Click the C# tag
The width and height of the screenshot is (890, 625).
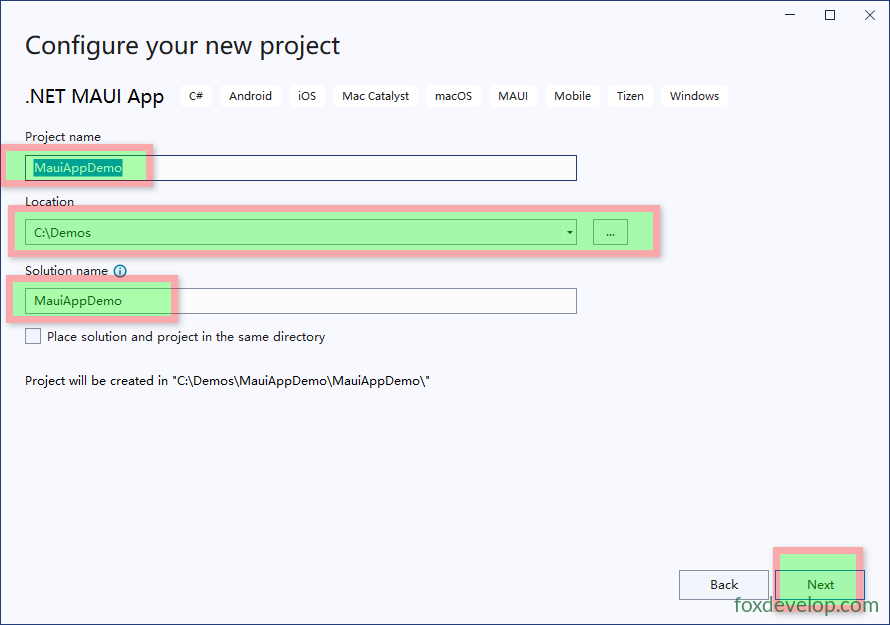point(196,96)
